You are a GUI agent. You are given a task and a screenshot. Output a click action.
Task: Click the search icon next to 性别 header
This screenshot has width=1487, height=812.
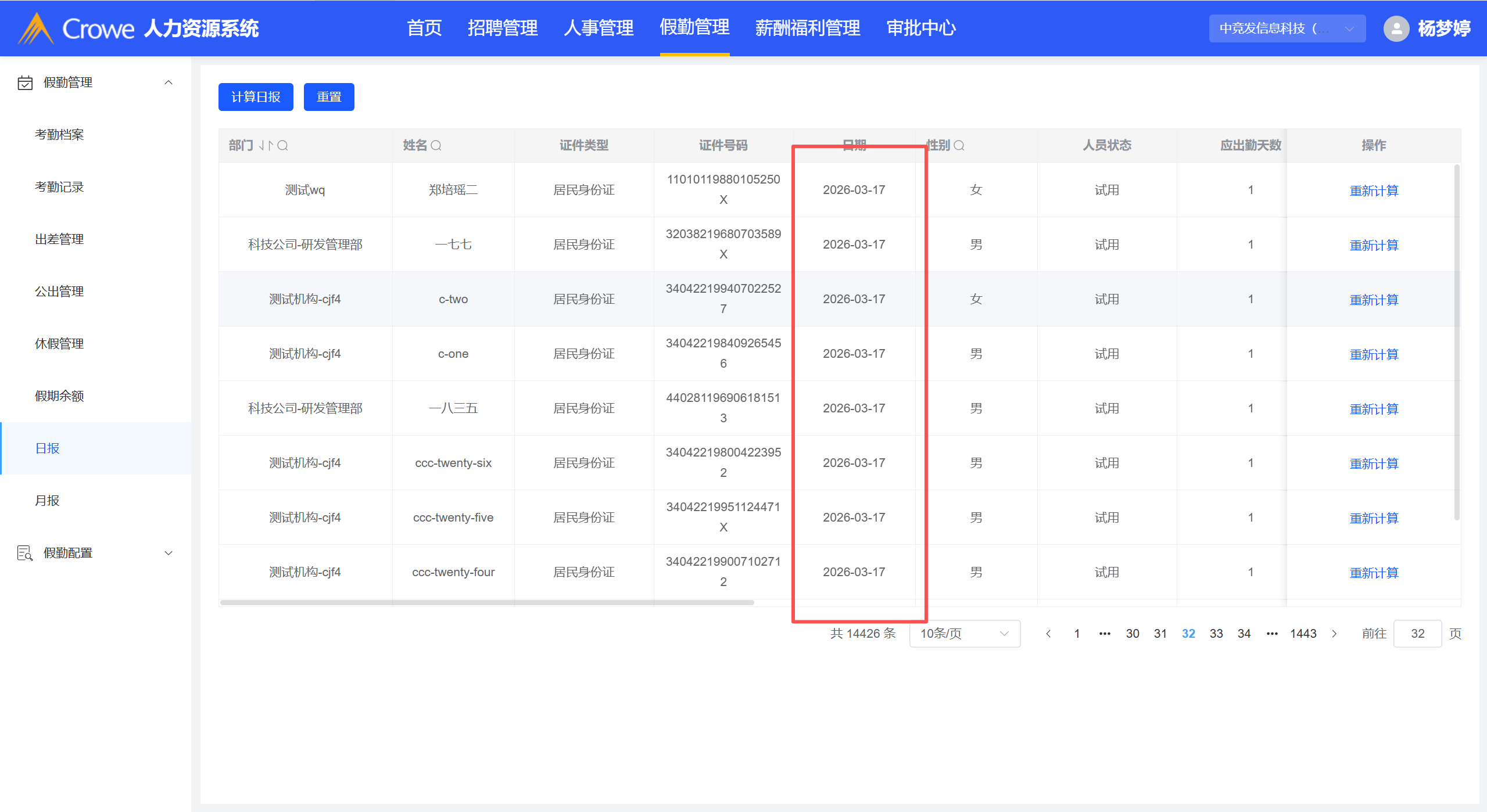pyautogui.click(x=959, y=145)
